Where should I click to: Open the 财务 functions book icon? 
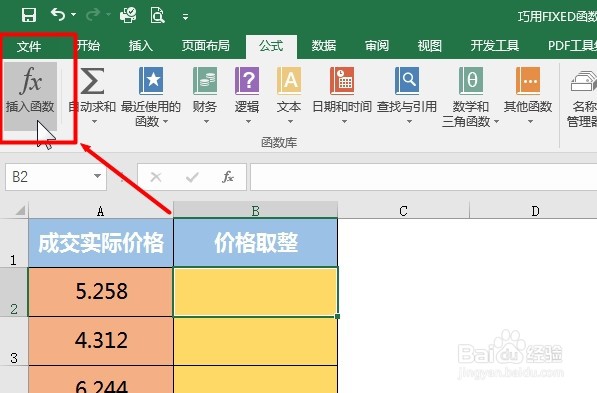(205, 81)
